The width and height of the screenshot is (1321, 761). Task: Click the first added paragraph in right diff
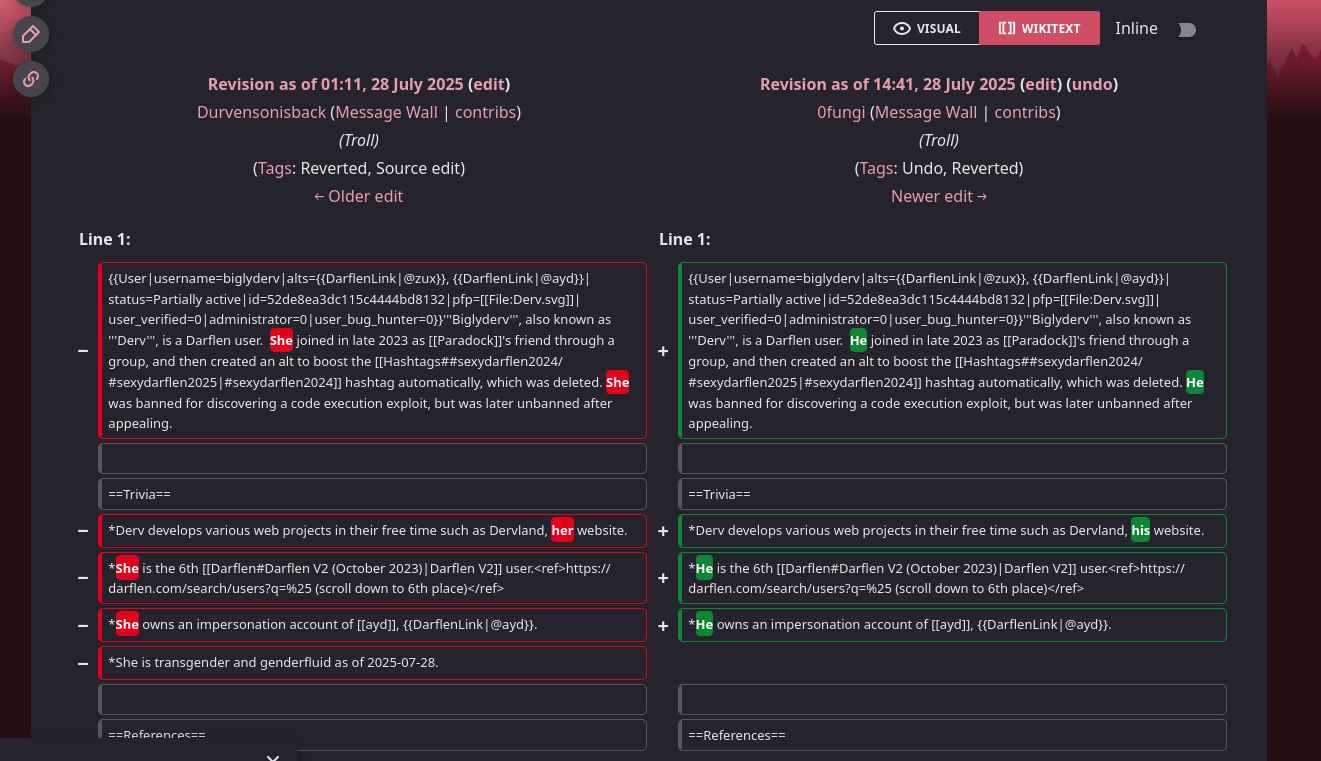click(x=953, y=351)
